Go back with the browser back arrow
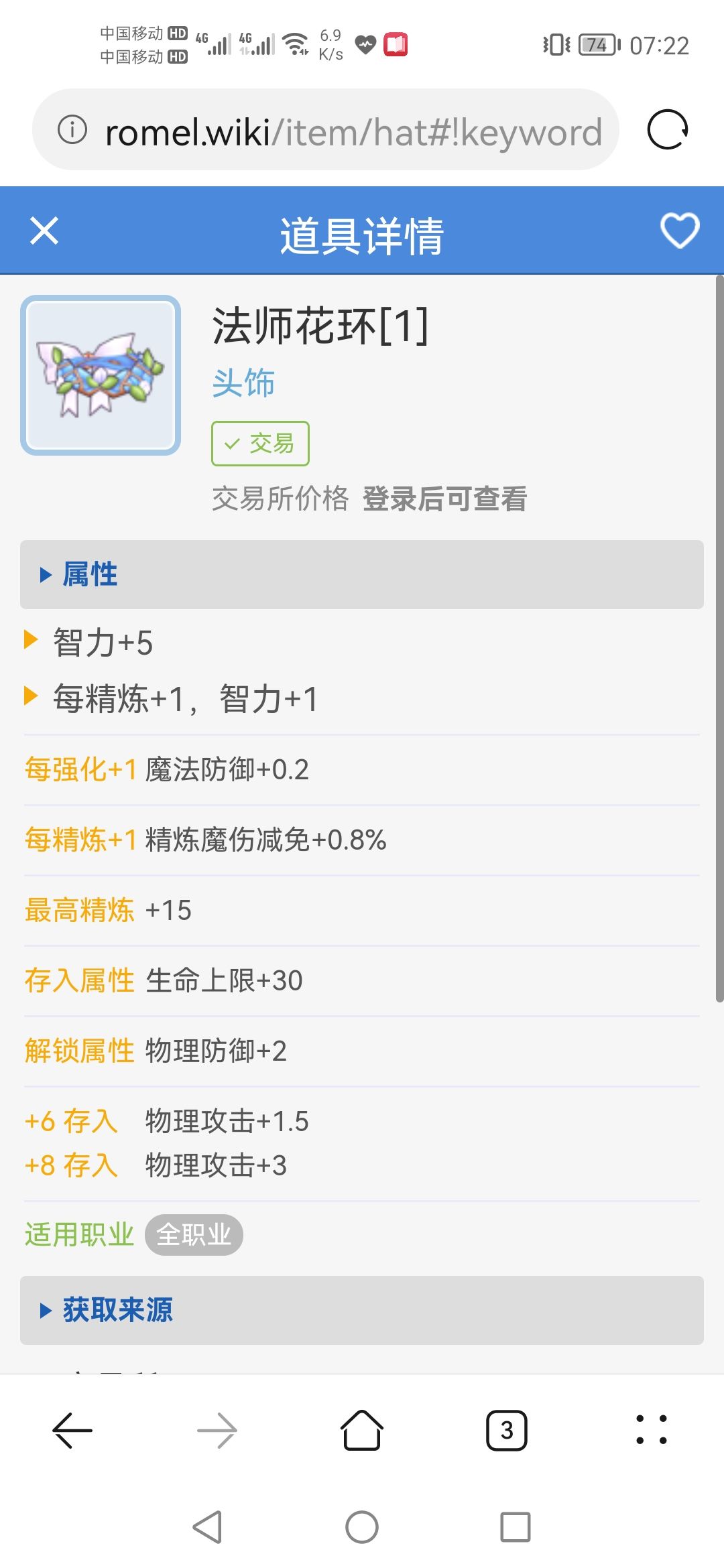Image resolution: width=724 pixels, height=1568 pixels. 72,1431
